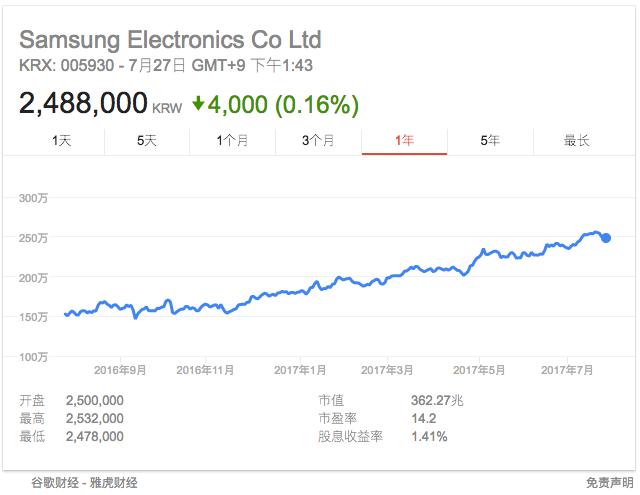The image size is (640, 495).
Task: Click the Samsung Electronics Co Ltd title
Action: point(170,40)
